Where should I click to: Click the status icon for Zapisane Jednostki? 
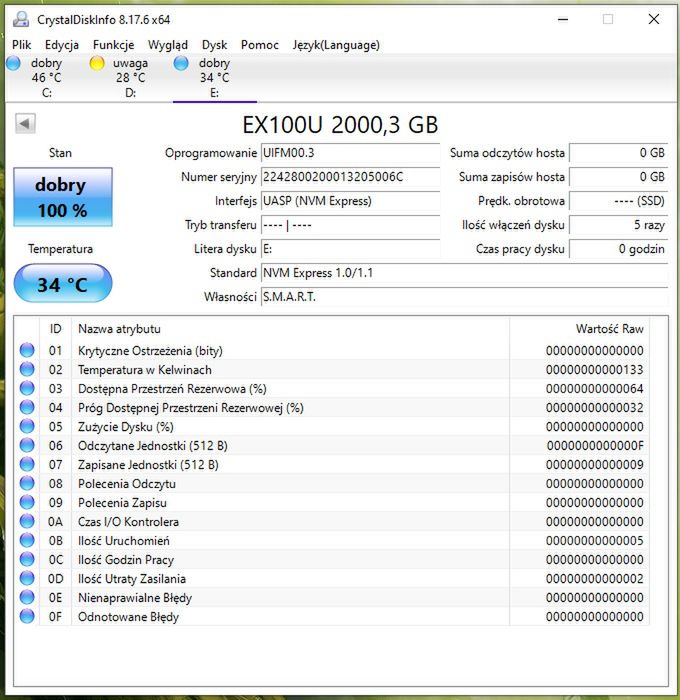tap(27, 464)
